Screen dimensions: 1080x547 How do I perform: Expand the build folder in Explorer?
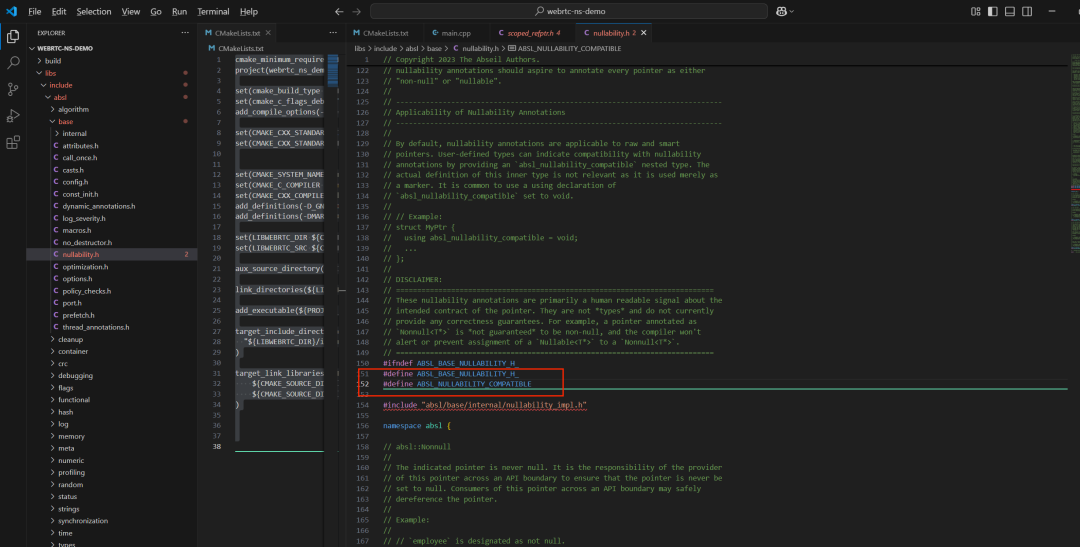(x=53, y=61)
